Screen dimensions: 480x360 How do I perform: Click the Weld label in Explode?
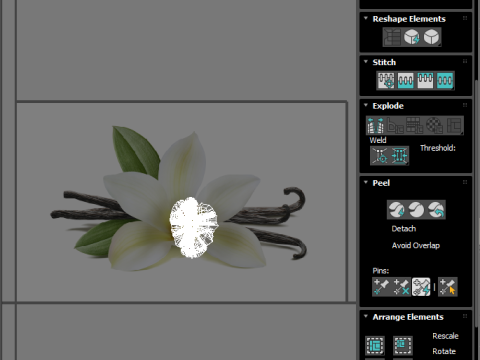tap(378, 140)
